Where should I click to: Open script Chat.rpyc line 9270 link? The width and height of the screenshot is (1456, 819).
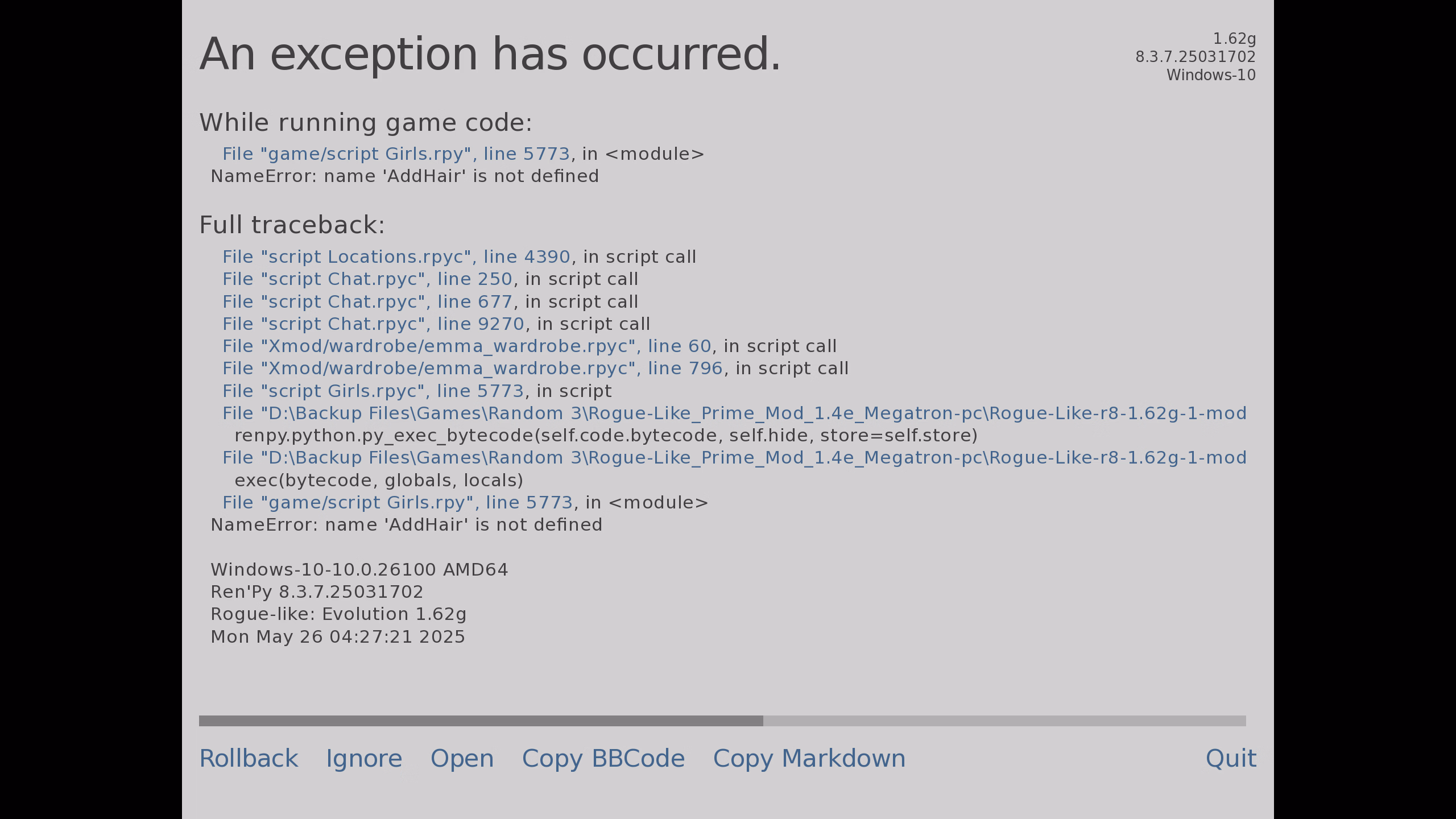click(373, 324)
